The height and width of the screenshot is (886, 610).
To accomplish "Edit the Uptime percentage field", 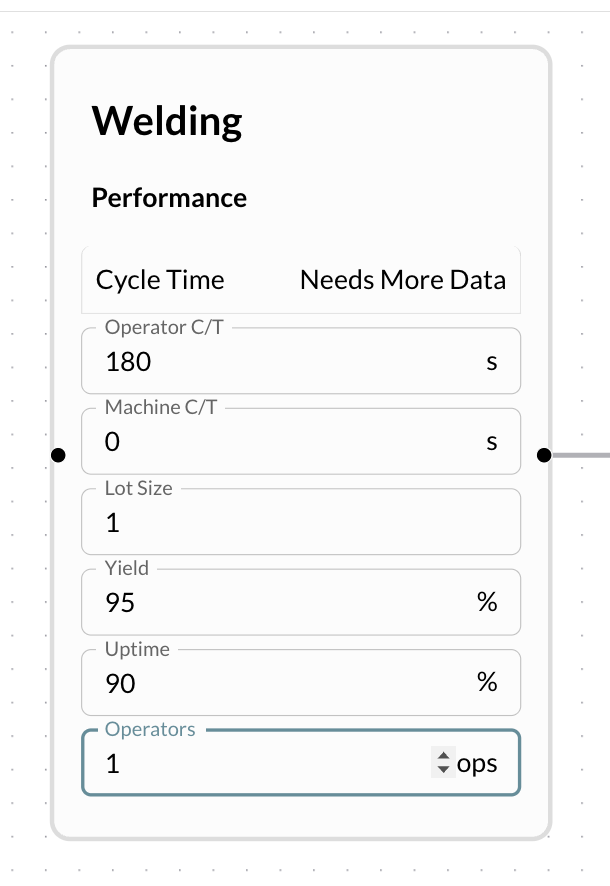I will coord(280,684).
